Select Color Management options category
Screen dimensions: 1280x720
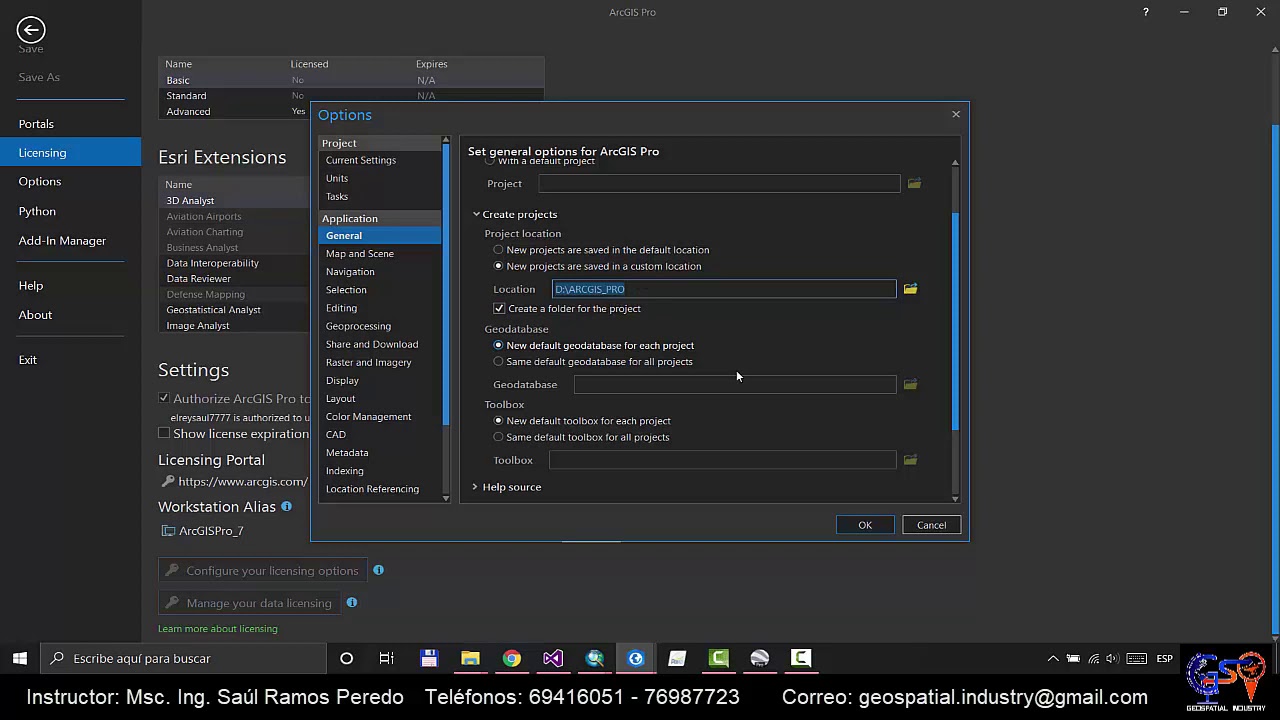368,417
